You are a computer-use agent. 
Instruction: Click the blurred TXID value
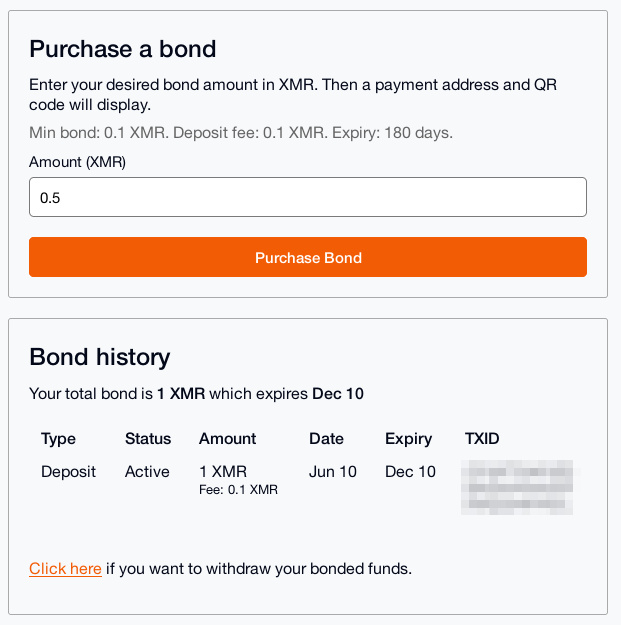click(x=522, y=487)
